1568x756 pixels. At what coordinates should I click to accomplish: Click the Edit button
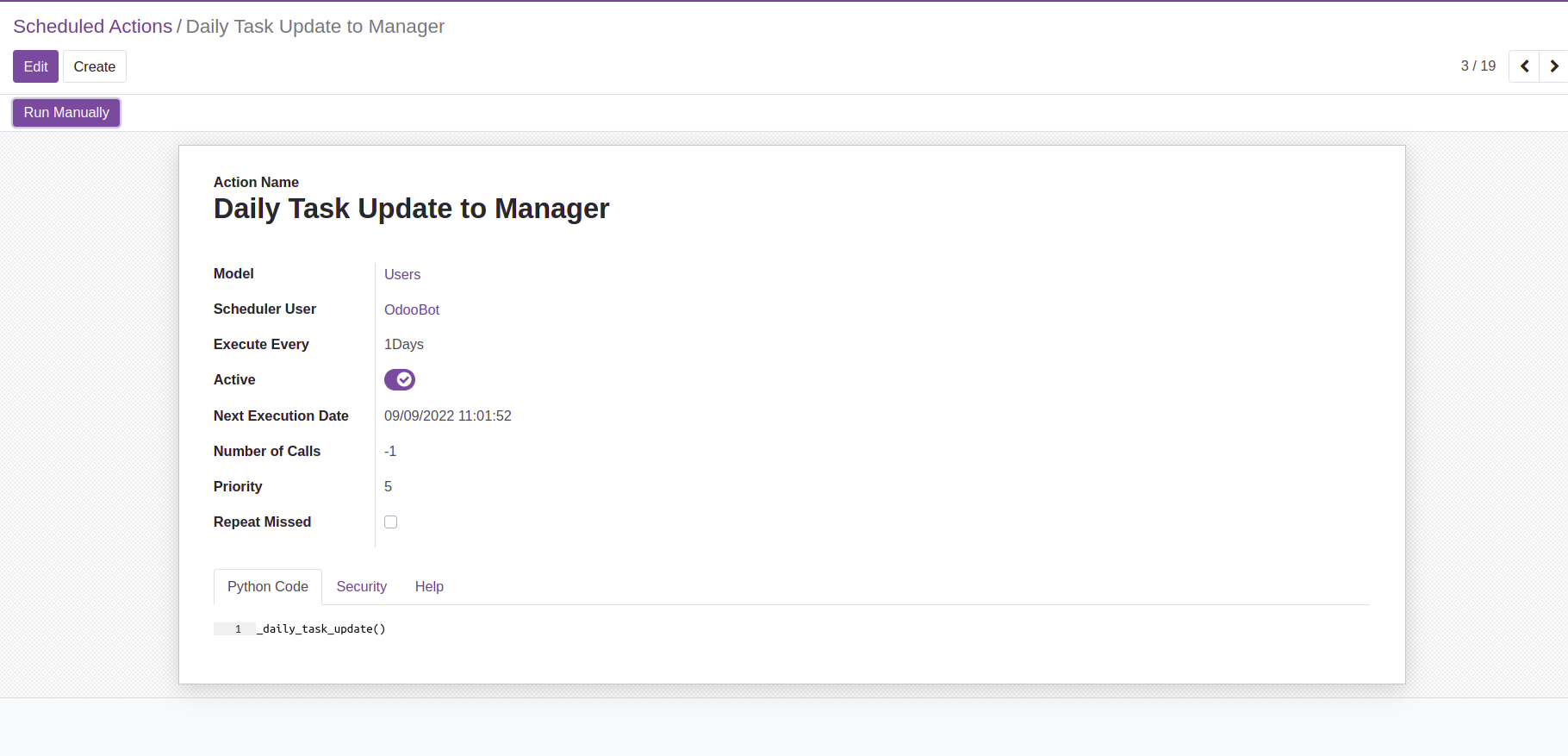(x=35, y=66)
